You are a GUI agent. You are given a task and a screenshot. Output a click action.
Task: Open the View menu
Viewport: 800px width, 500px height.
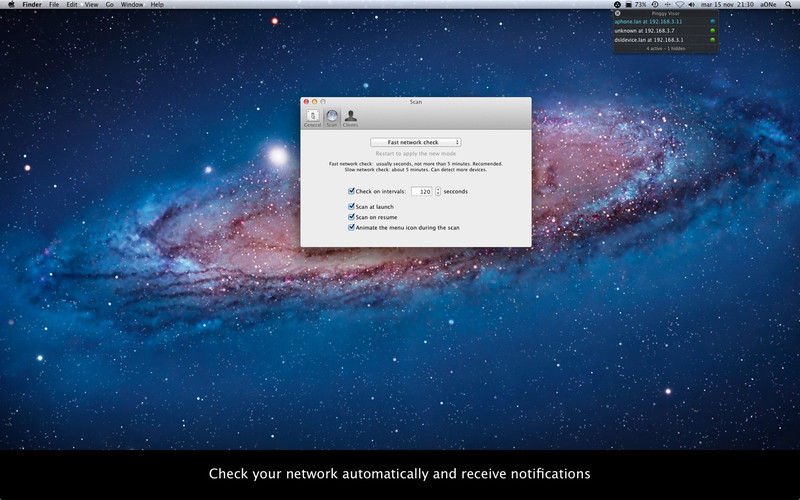pyautogui.click(x=91, y=5)
